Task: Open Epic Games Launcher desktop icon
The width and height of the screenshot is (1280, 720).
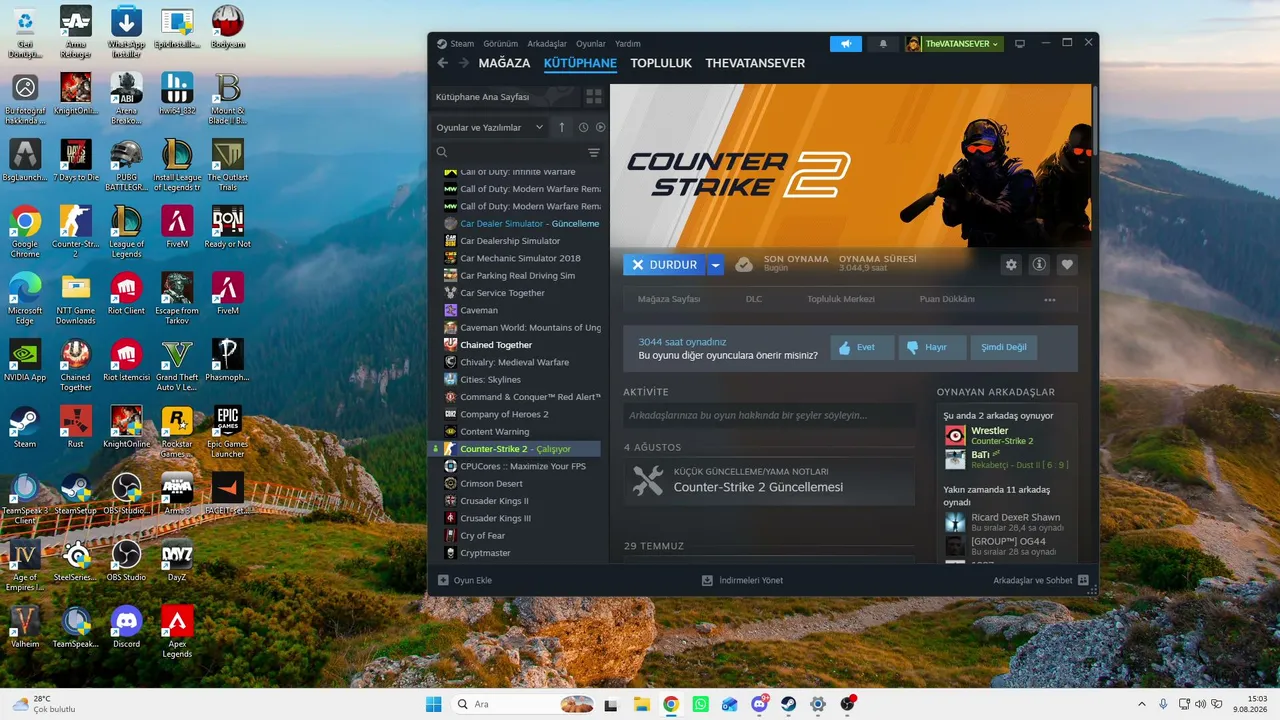Action: 227,432
